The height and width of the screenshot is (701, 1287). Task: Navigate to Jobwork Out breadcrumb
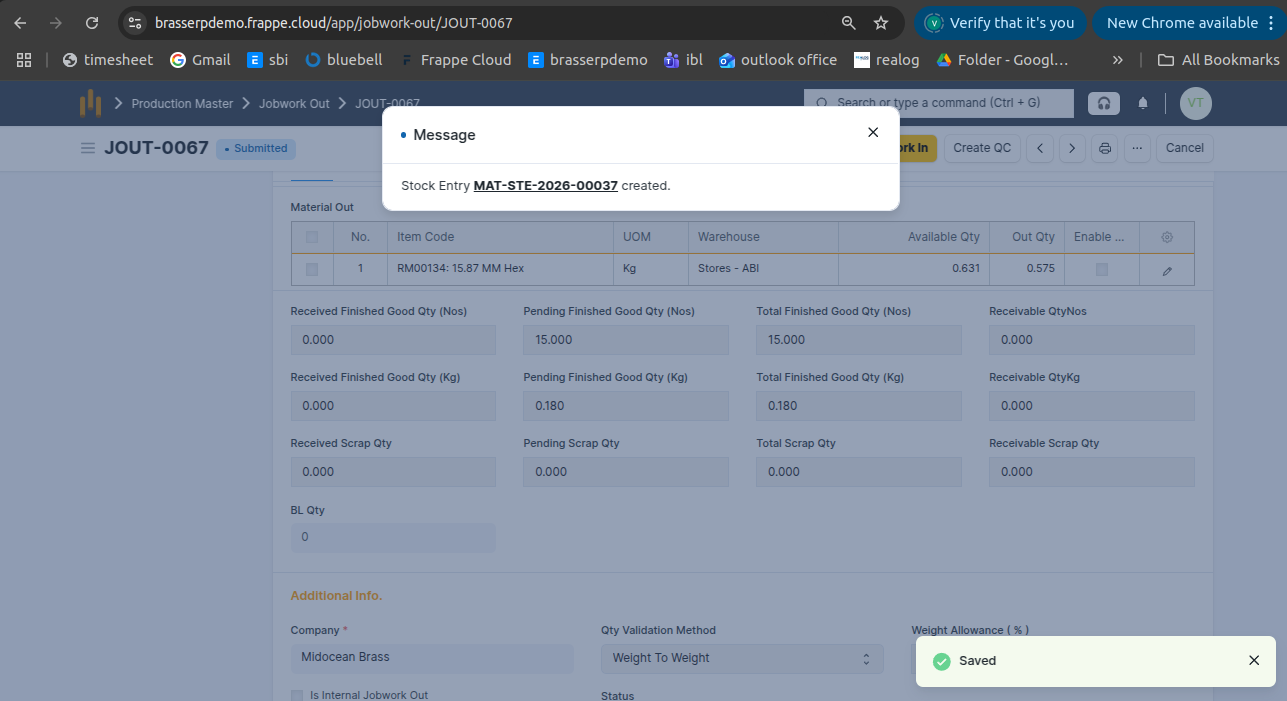tap(294, 104)
